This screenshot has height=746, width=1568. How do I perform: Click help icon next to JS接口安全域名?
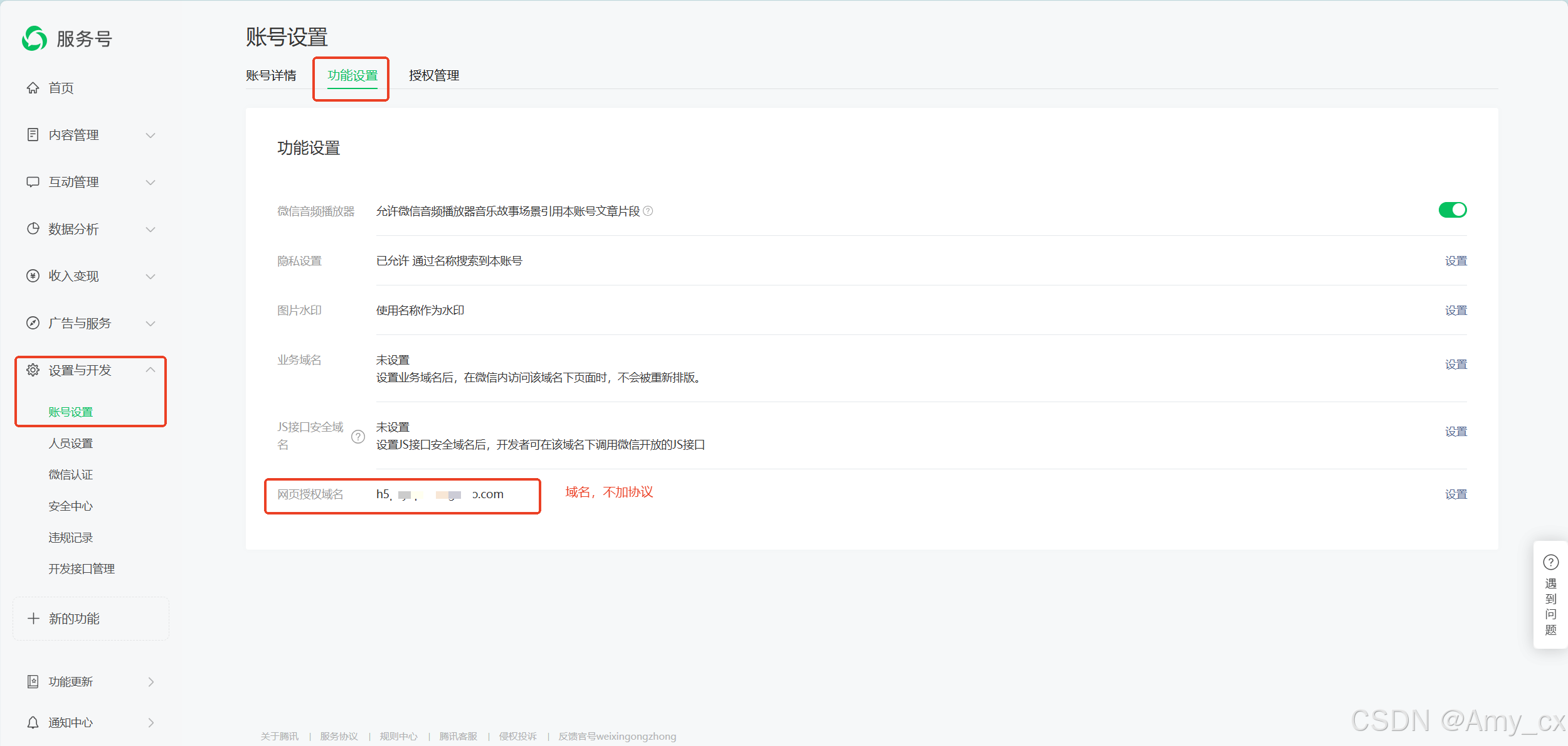pyautogui.click(x=358, y=437)
